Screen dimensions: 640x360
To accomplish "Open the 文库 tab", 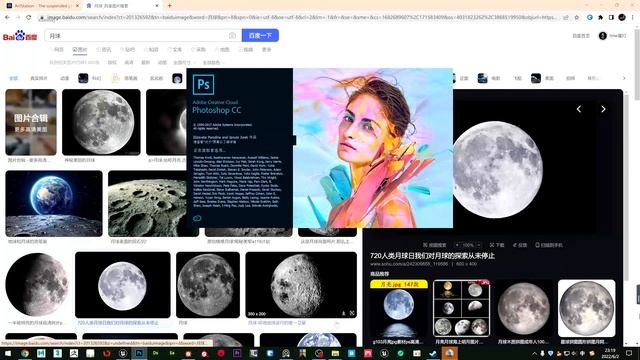I will pos(175,49).
